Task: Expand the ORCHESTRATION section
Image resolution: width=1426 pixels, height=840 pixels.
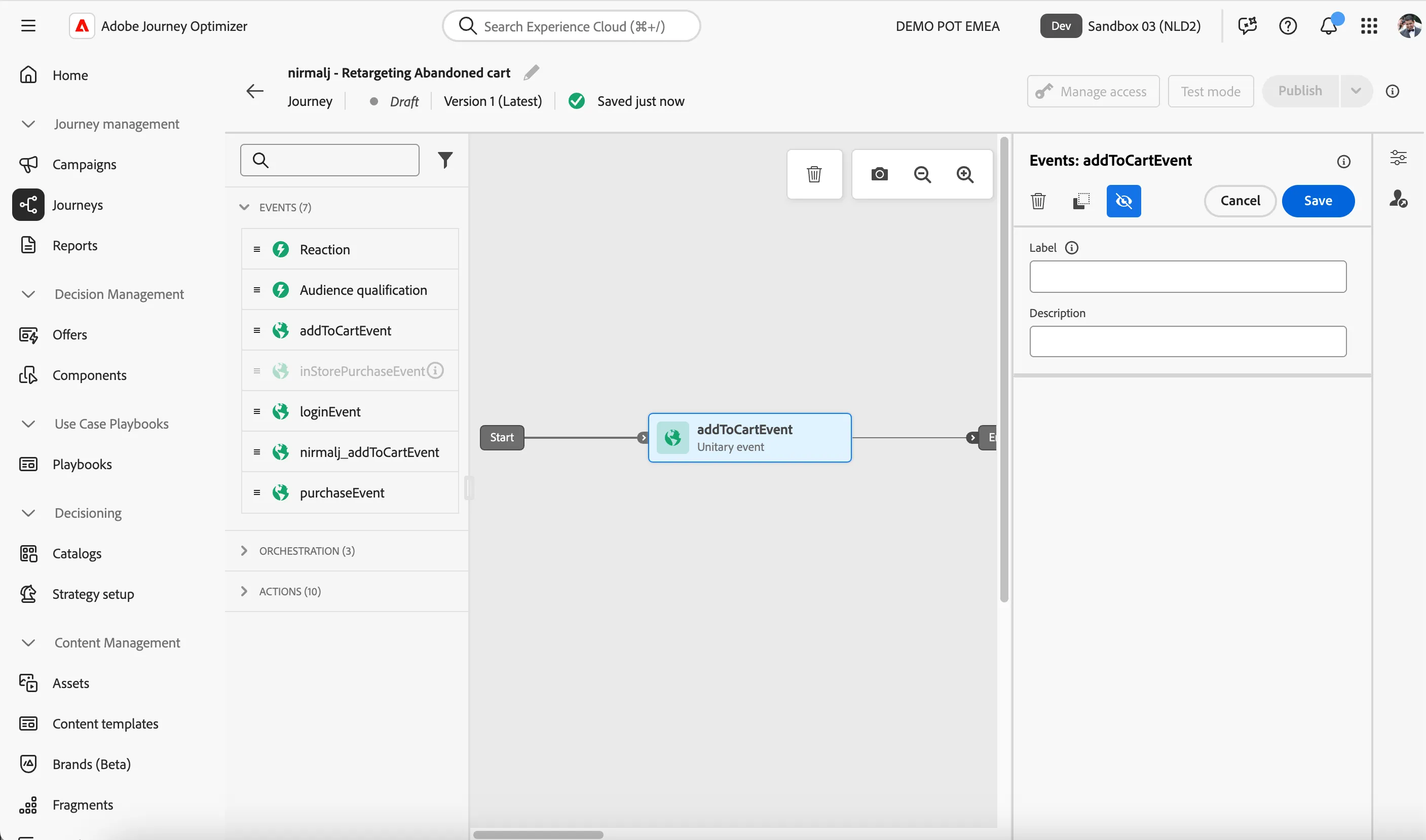Action: pyautogui.click(x=244, y=551)
